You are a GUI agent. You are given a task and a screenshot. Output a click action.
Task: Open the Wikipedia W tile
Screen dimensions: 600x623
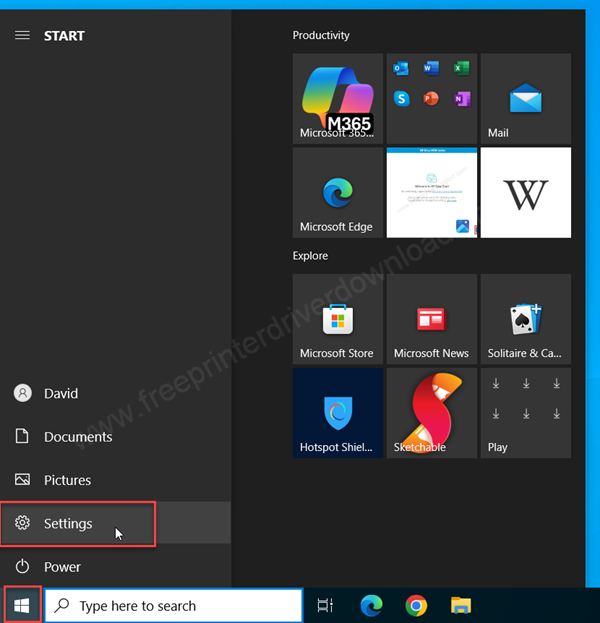point(525,193)
